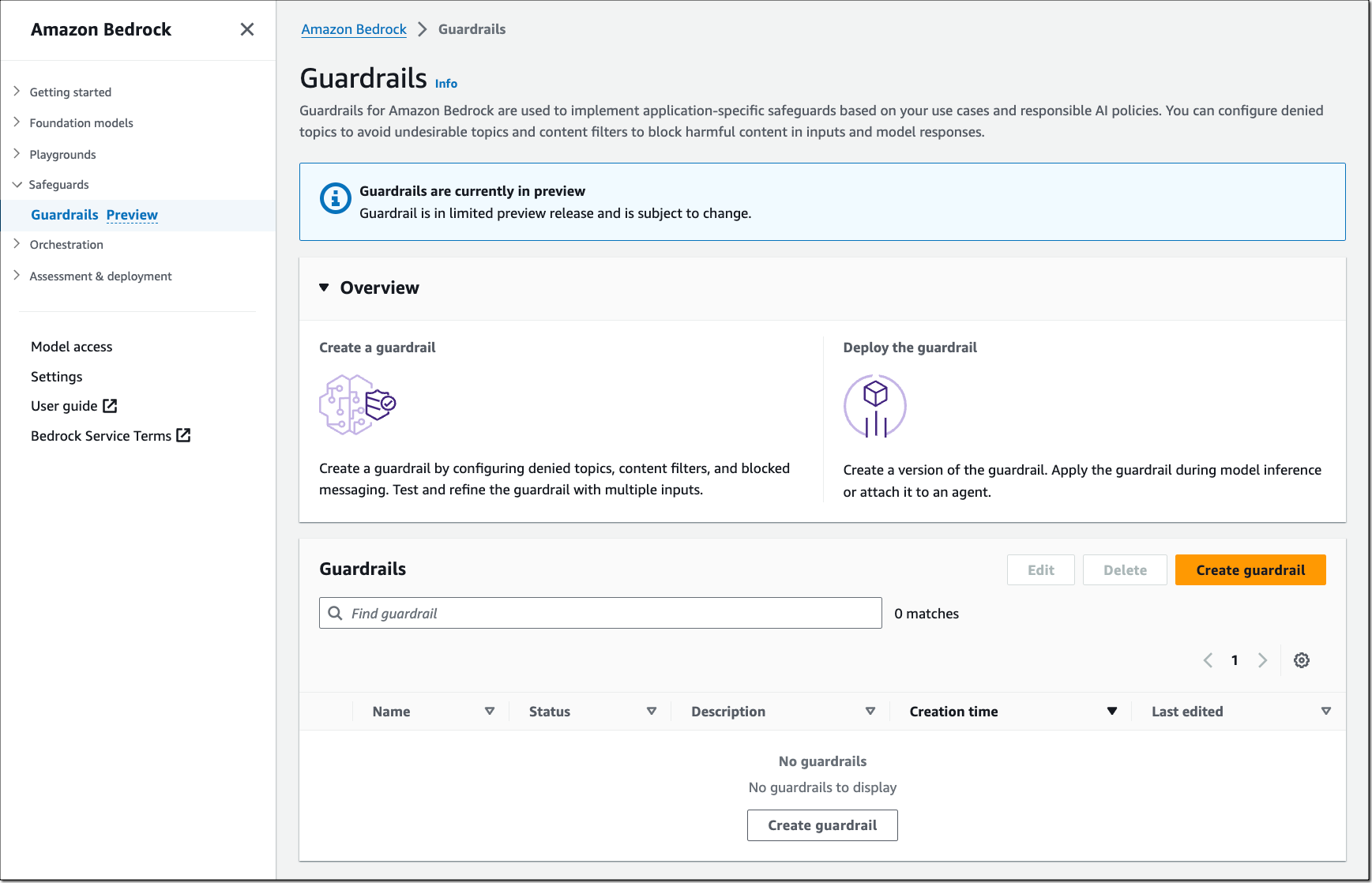The image size is (1372, 883).
Task: Open Settings from the sidebar
Action: coord(56,376)
